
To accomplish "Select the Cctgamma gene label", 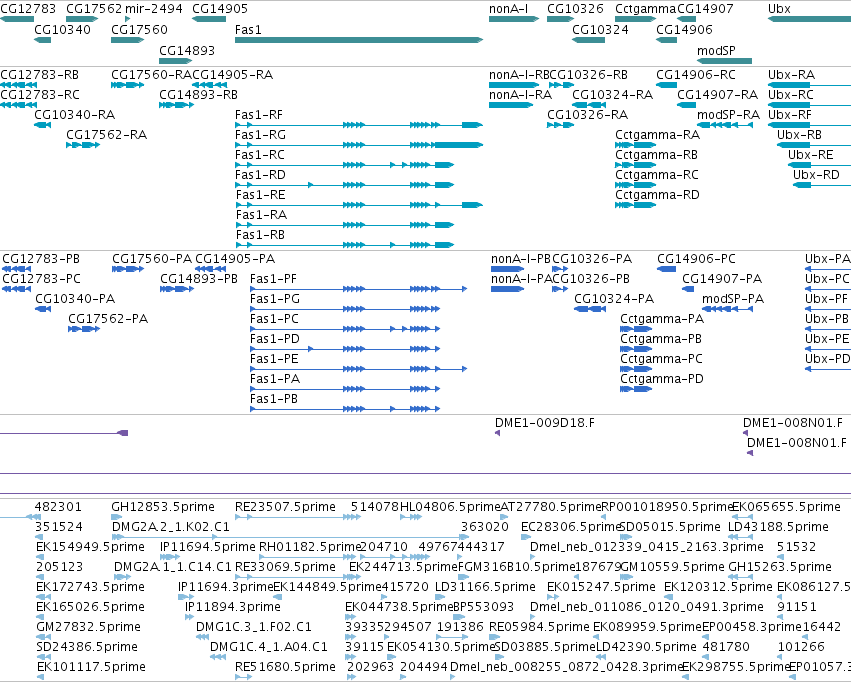I will coord(645,9).
